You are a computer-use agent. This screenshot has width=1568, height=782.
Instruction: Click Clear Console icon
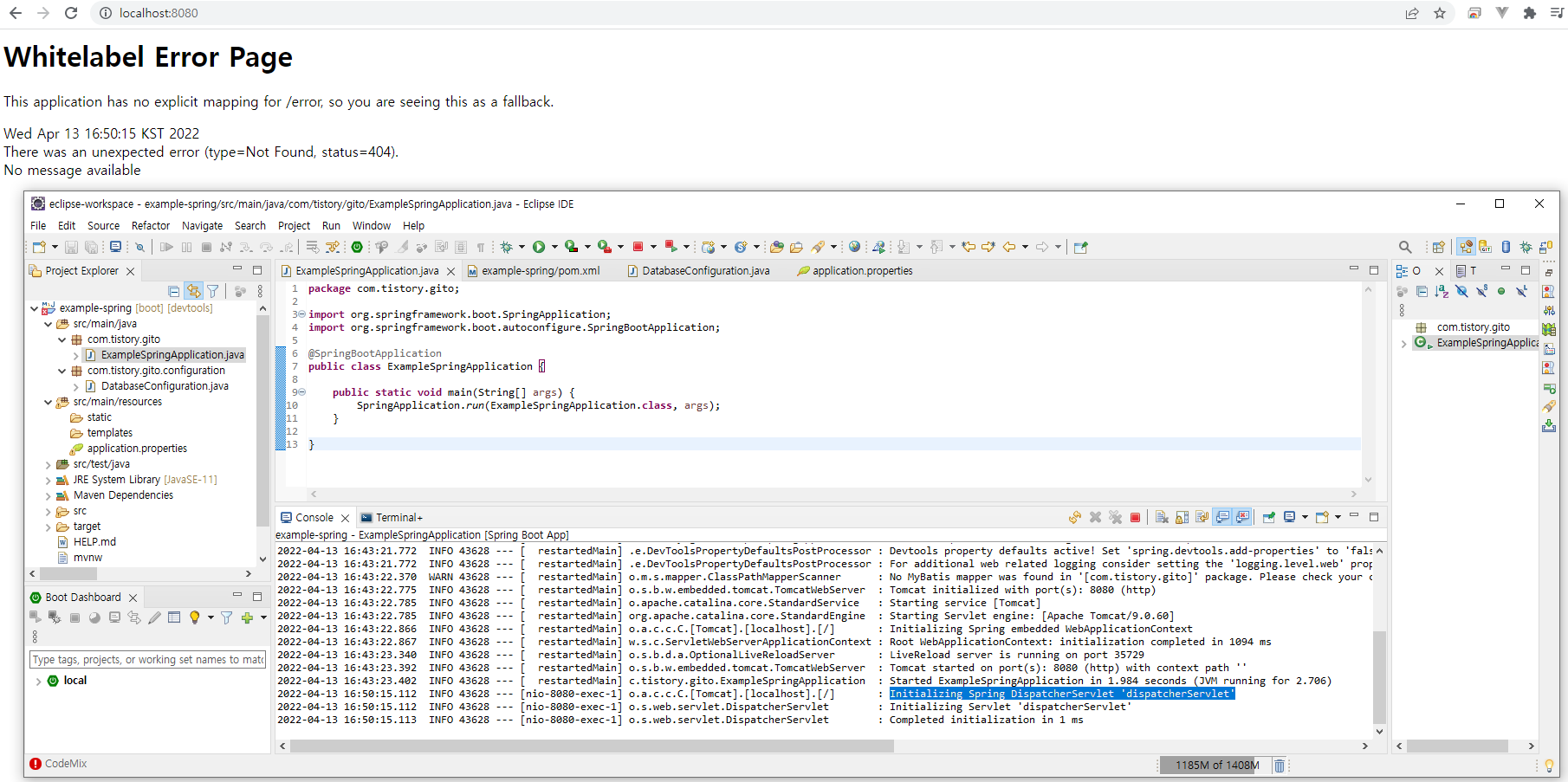pyautogui.click(x=1162, y=518)
